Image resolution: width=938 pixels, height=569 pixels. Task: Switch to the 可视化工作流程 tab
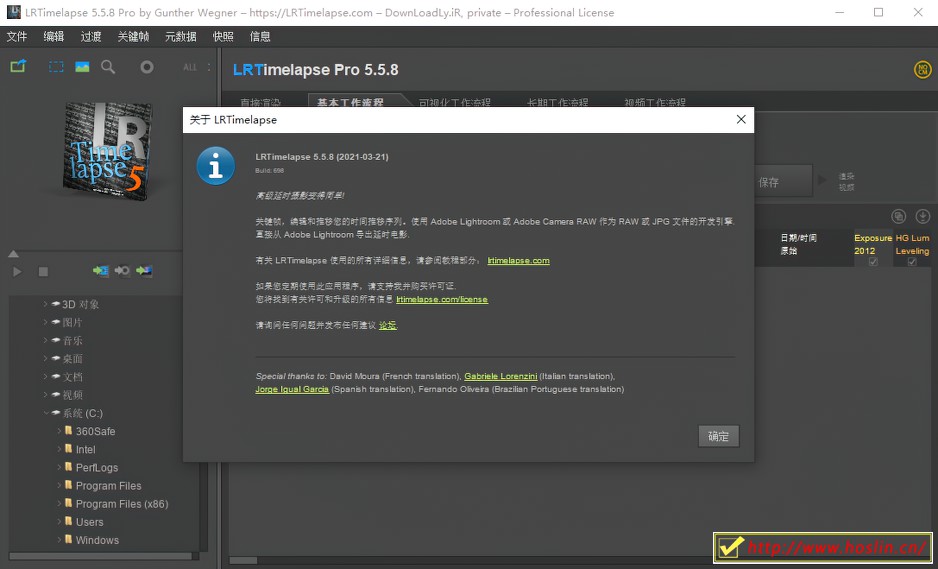click(x=455, y=102)
